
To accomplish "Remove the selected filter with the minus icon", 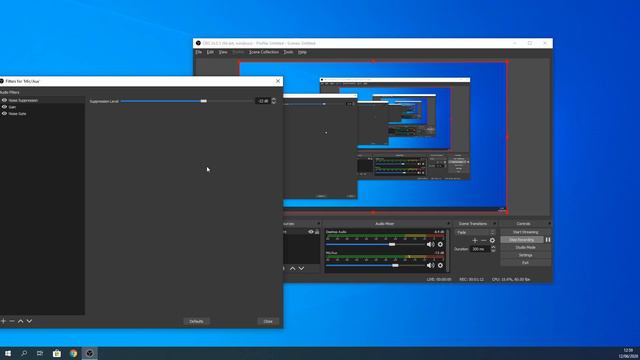I will click(12, 321).
